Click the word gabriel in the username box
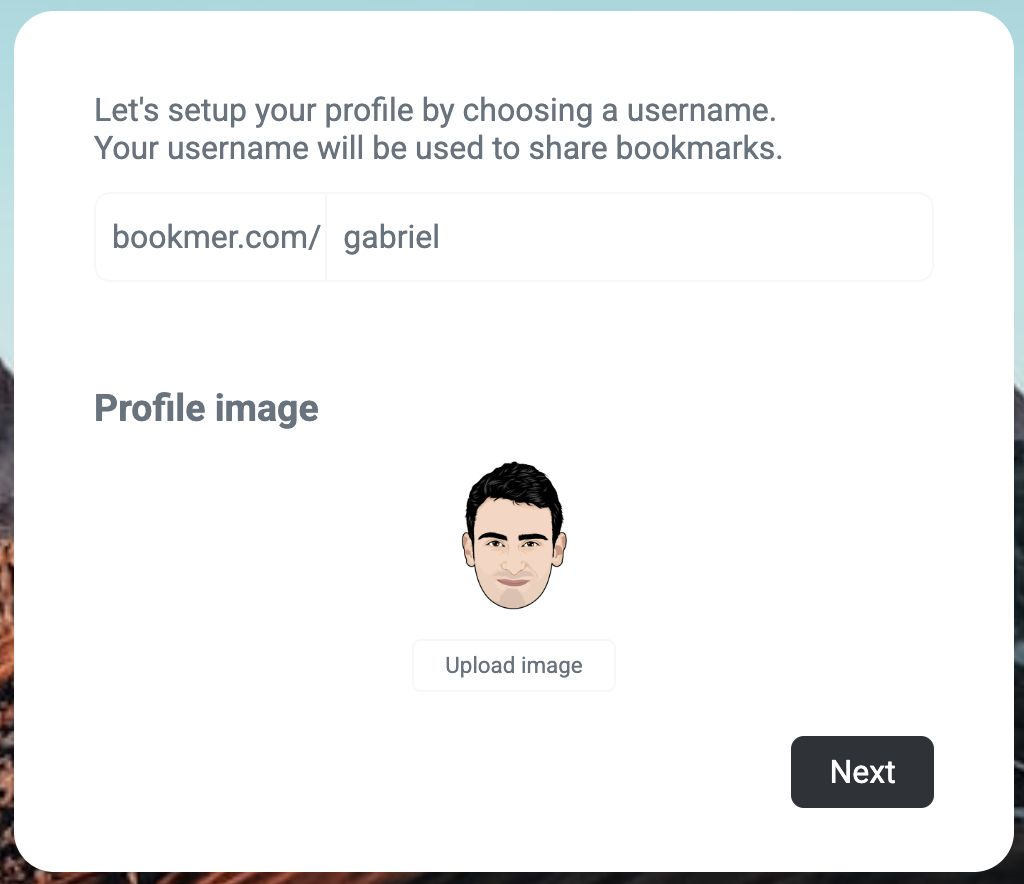This screenshot has width=1024, height=884. pyautogui.click(x=391, y=238)
